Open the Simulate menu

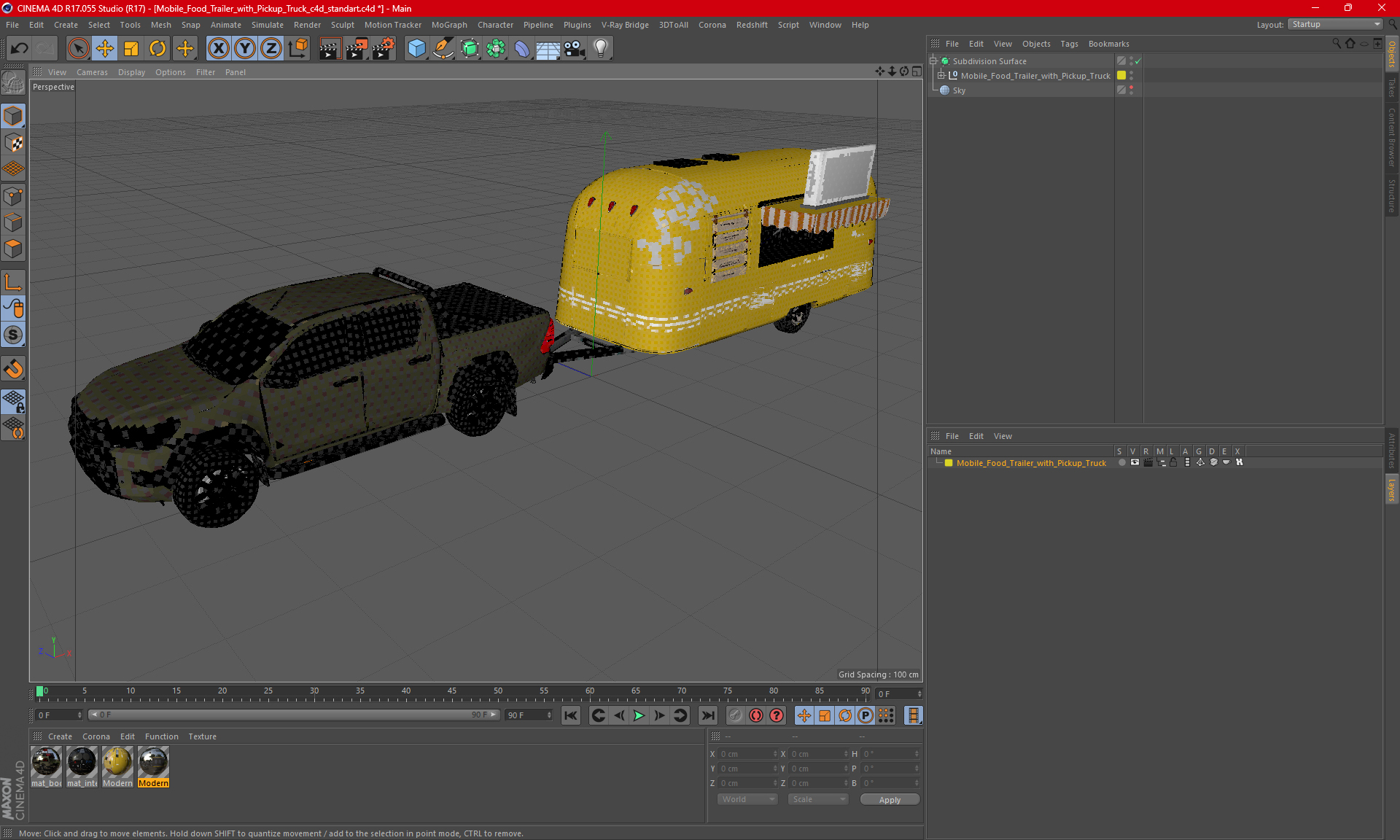point(268,25)
